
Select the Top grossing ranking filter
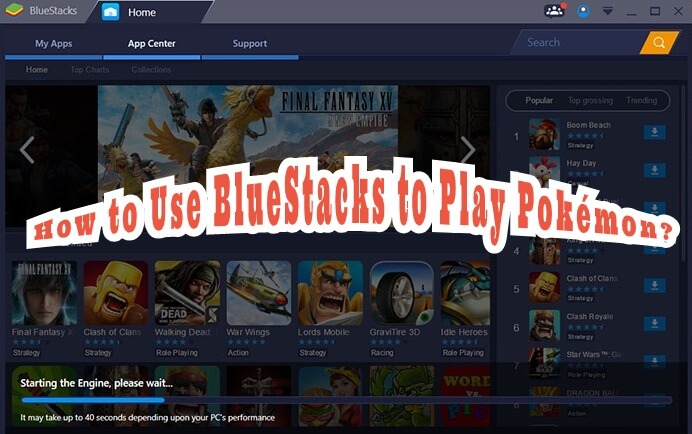pos(590,100)
